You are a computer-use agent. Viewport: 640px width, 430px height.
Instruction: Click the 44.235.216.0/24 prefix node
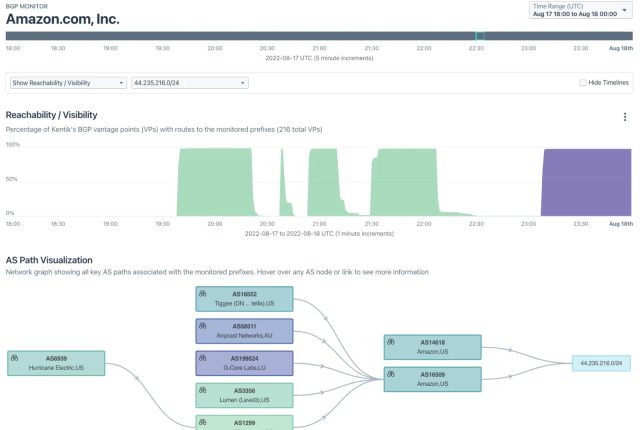[x=601, y=363]
